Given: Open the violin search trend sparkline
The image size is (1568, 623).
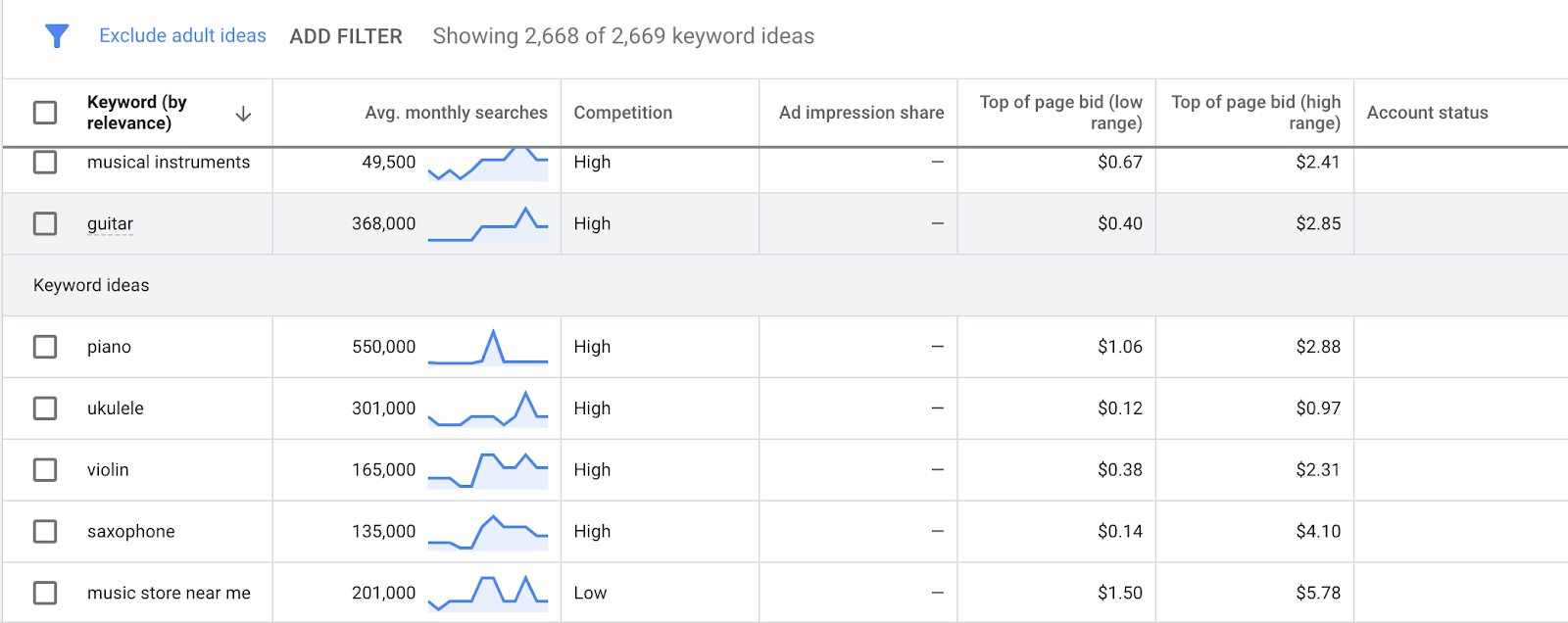Looking at the screenshot, I should coord(488,470).
